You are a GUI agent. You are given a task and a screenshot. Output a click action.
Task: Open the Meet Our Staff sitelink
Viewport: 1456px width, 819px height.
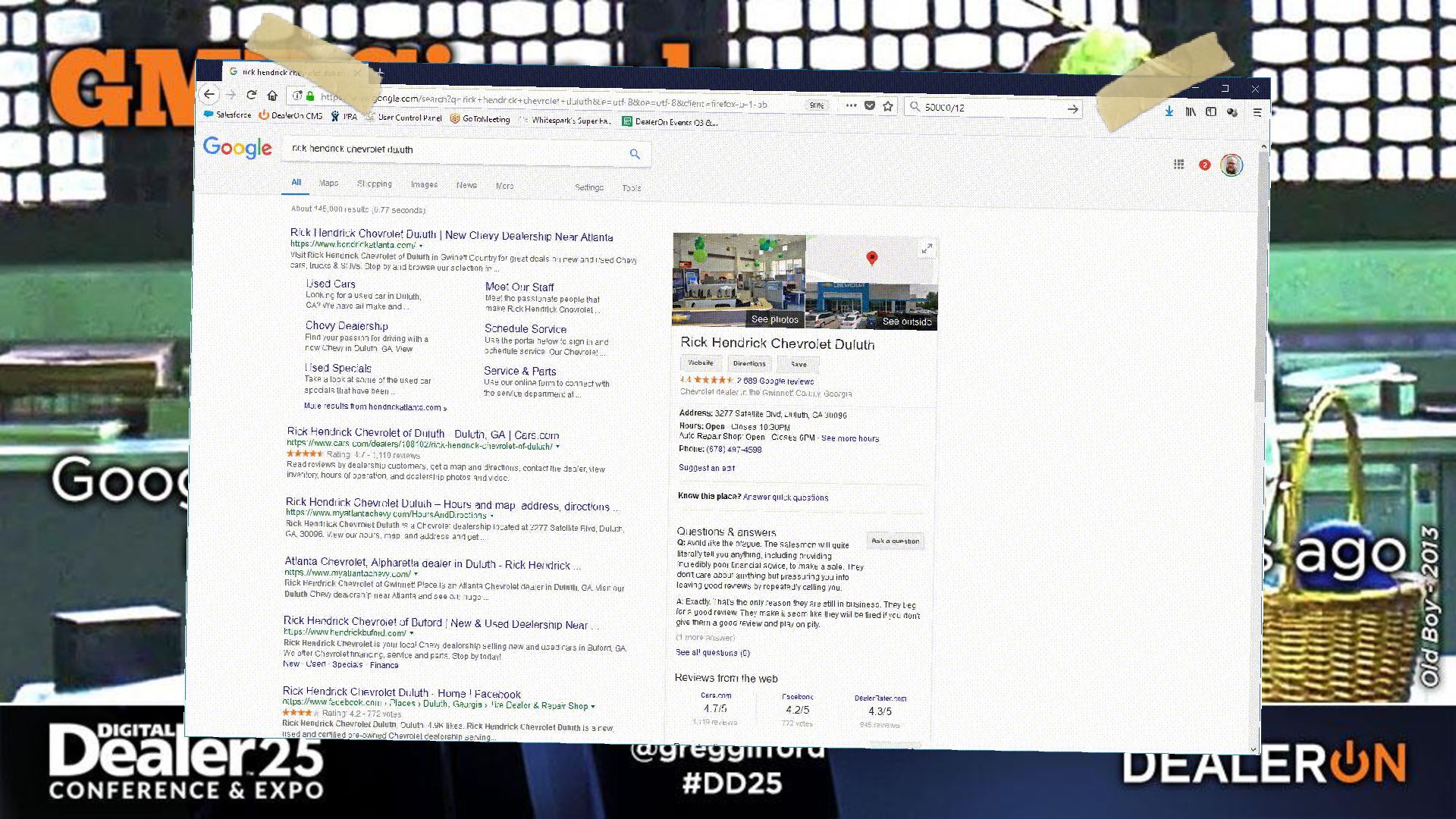(x=519, y=287)
